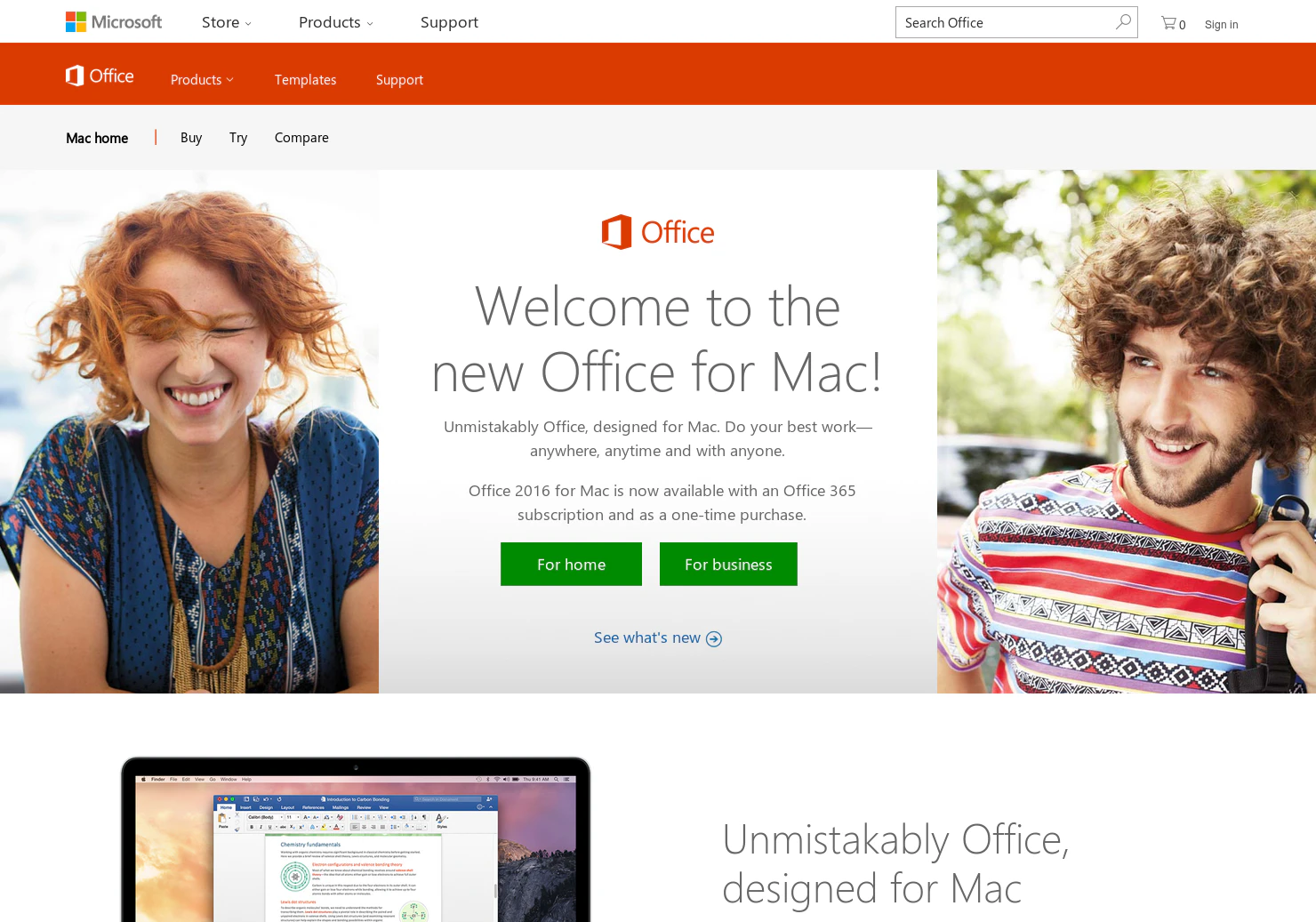This screenshot has height=922, width=1316.
Task: Go to the Microsoft Support link in the top bar
Action: (449, 22)
